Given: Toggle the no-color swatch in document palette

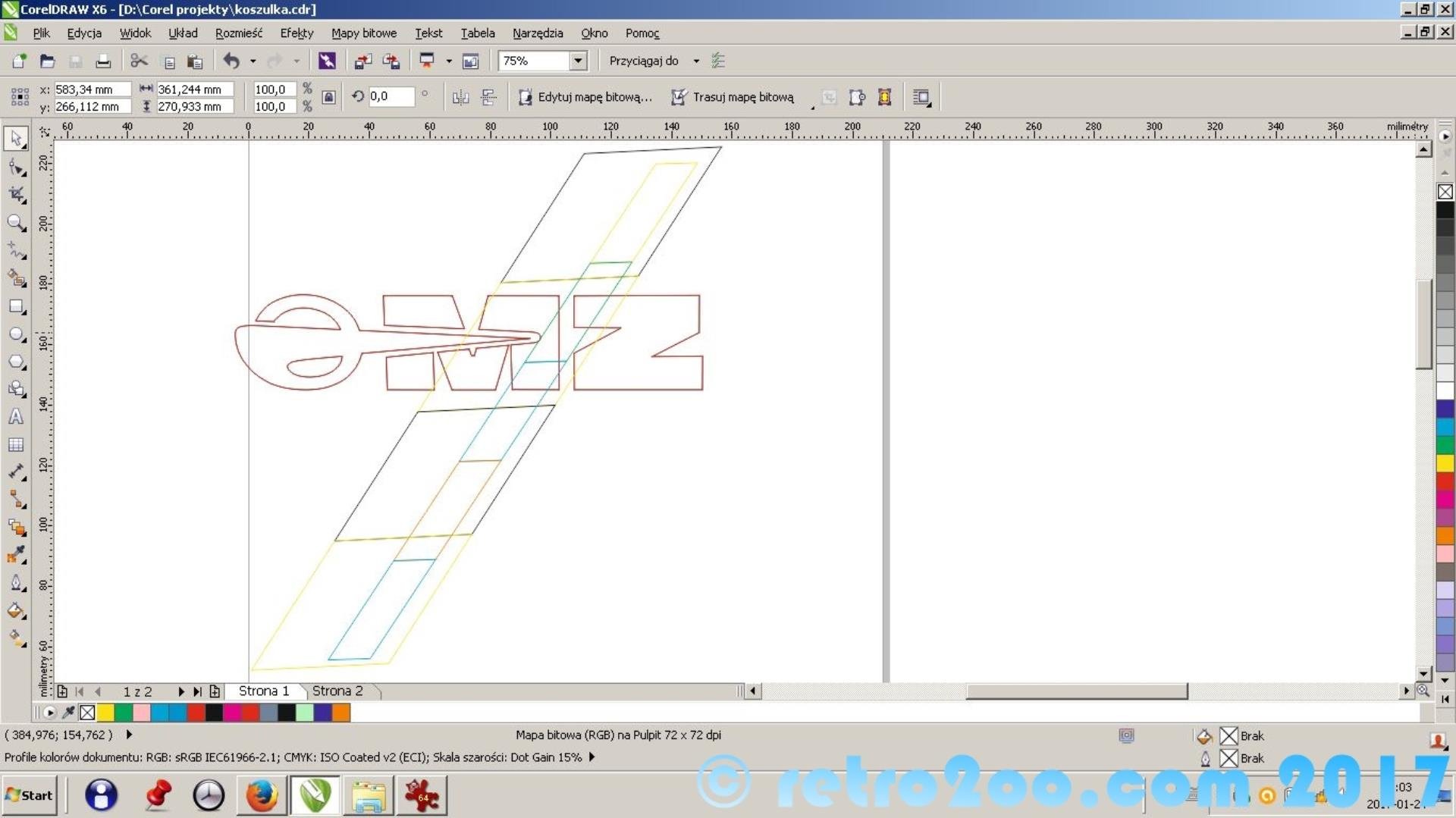Looking at the screenshot, I should click(x=87, y=713).
